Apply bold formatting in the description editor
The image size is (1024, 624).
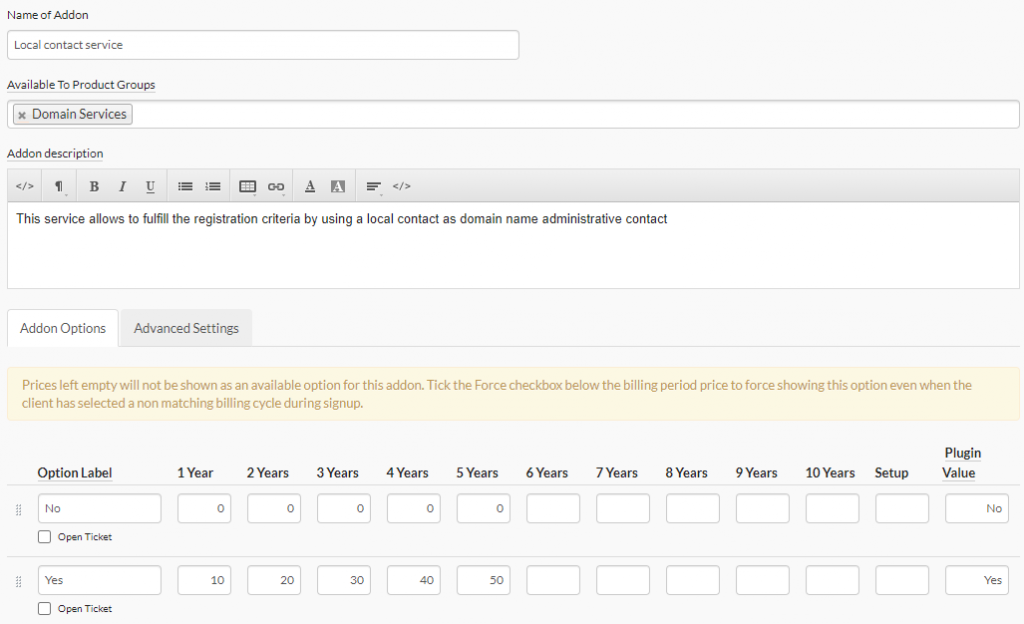click(93, 186)
